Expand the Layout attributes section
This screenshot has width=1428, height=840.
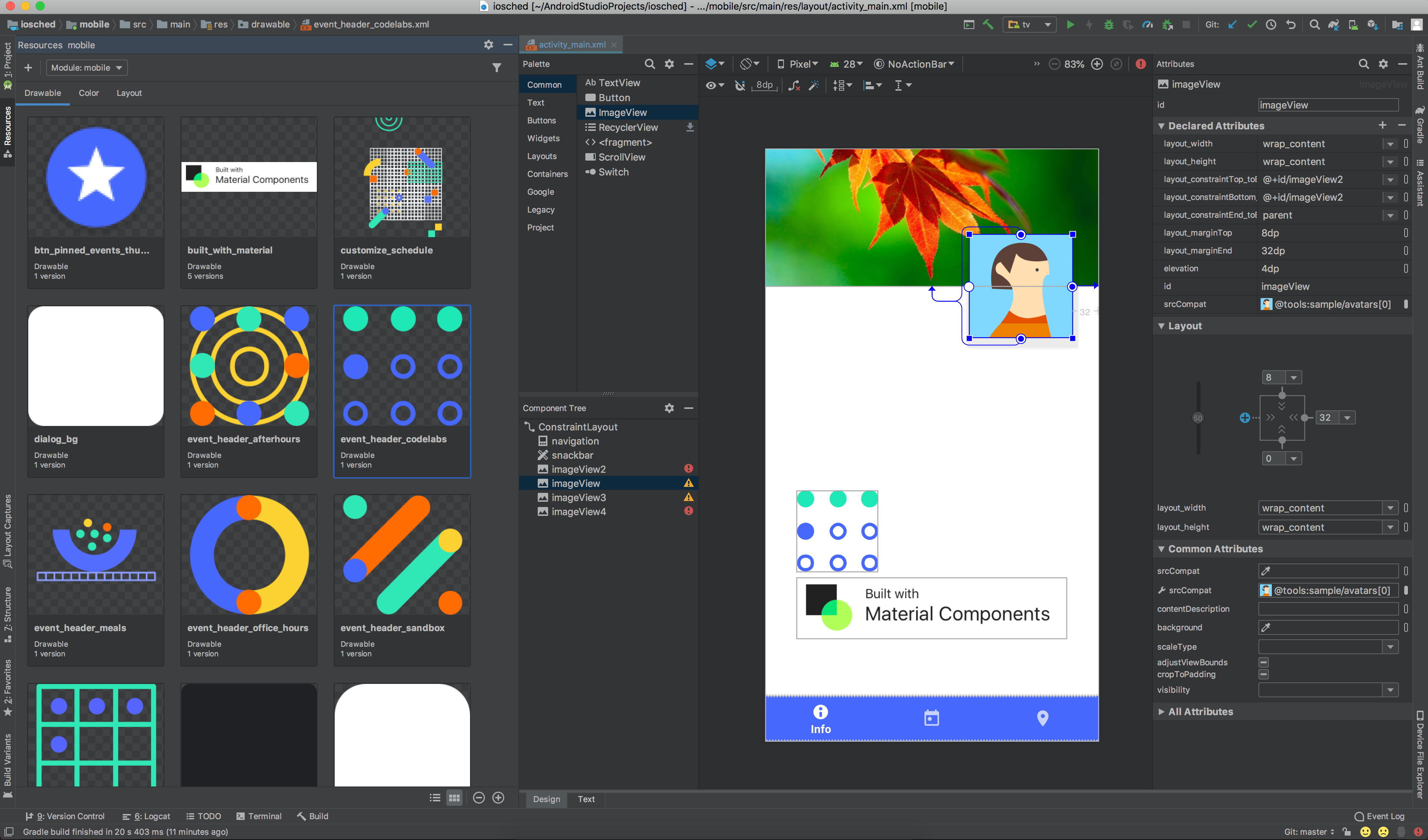[1162, 325]
